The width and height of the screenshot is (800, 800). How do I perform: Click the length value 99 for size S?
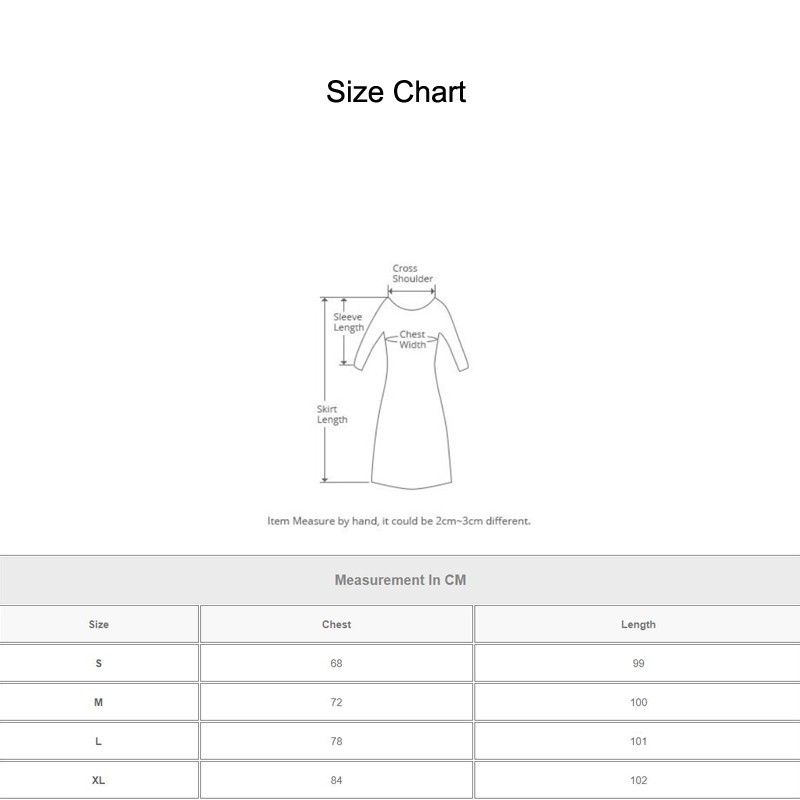(x=640, y=663)
